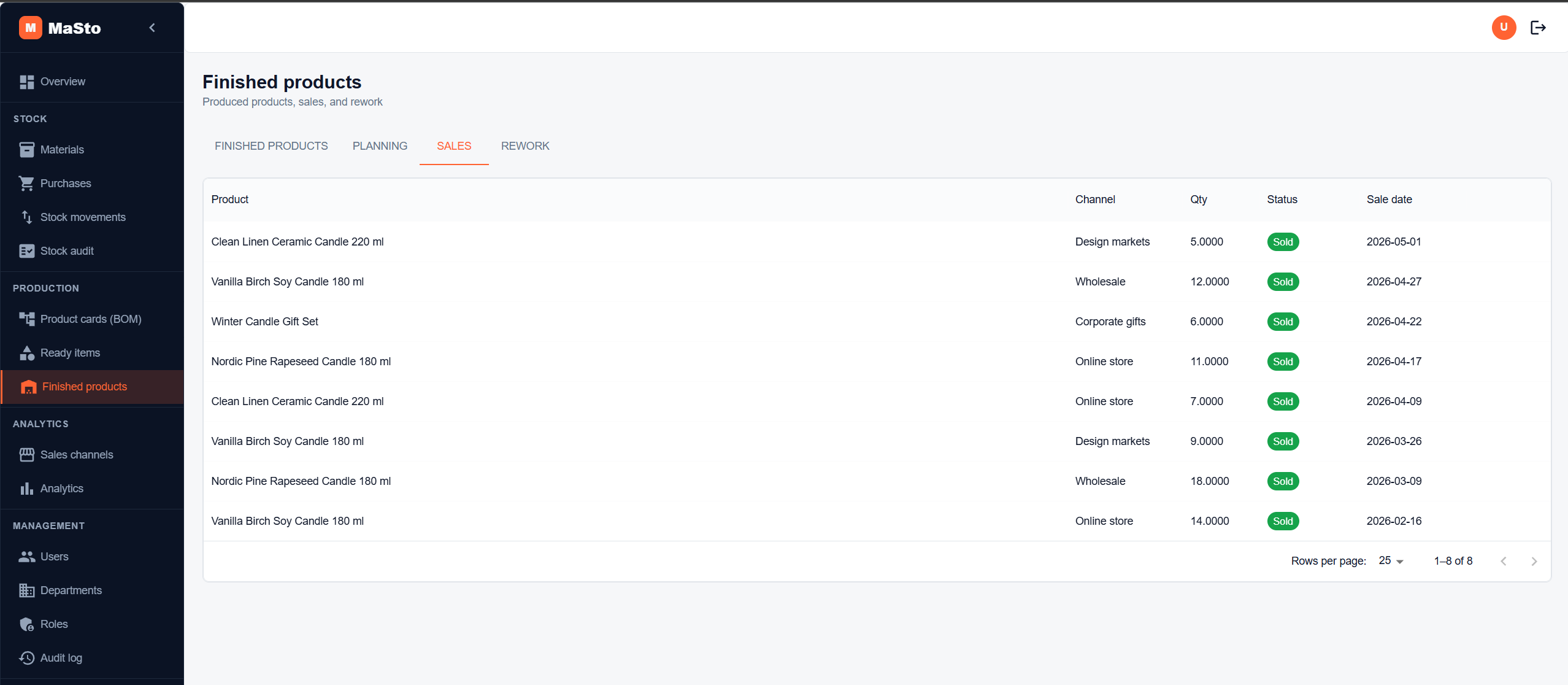
Task: Click the Finished products warehouse icon
Action: [28, 387]
